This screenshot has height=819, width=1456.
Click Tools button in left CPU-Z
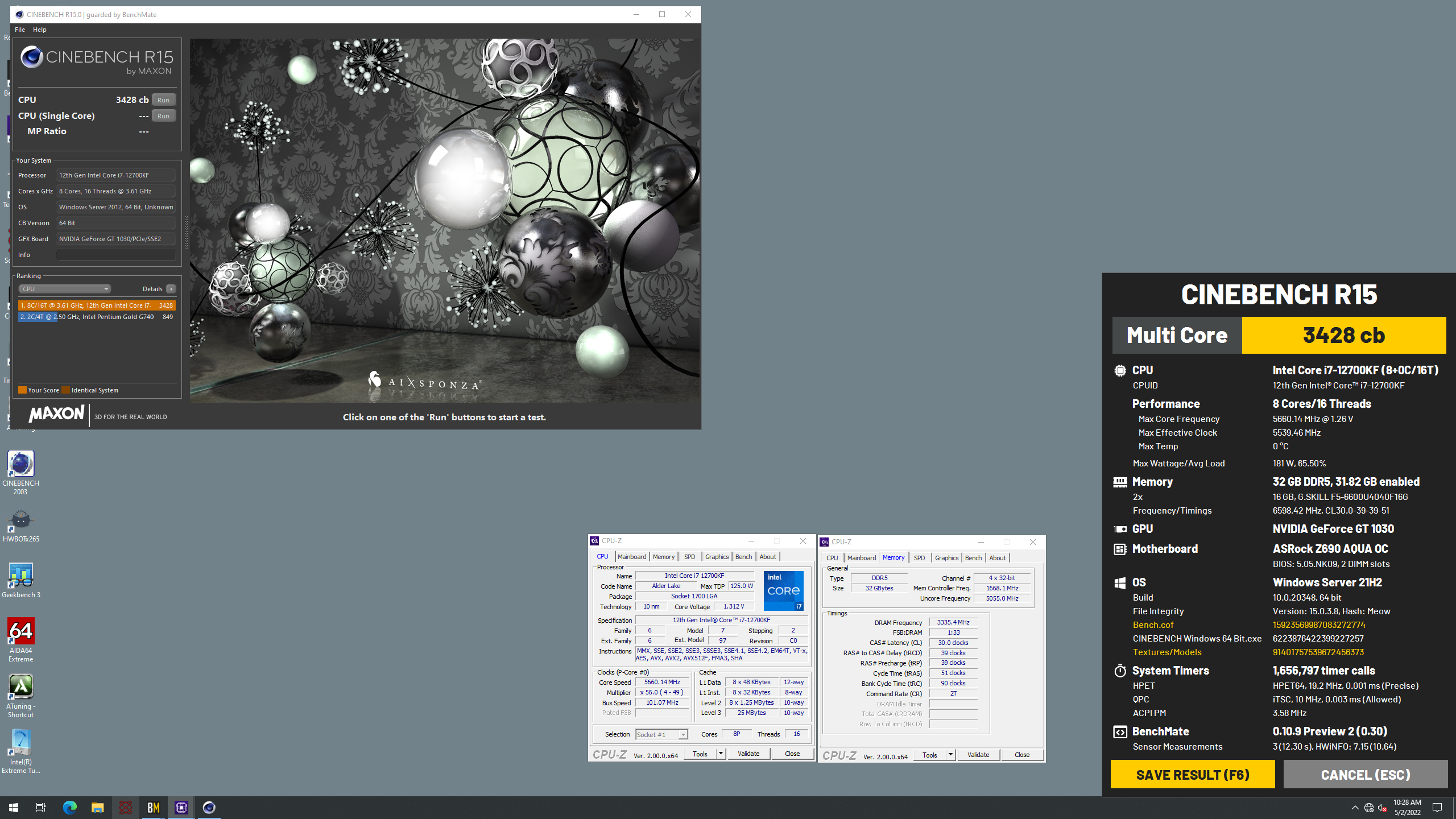coord(700,754)
